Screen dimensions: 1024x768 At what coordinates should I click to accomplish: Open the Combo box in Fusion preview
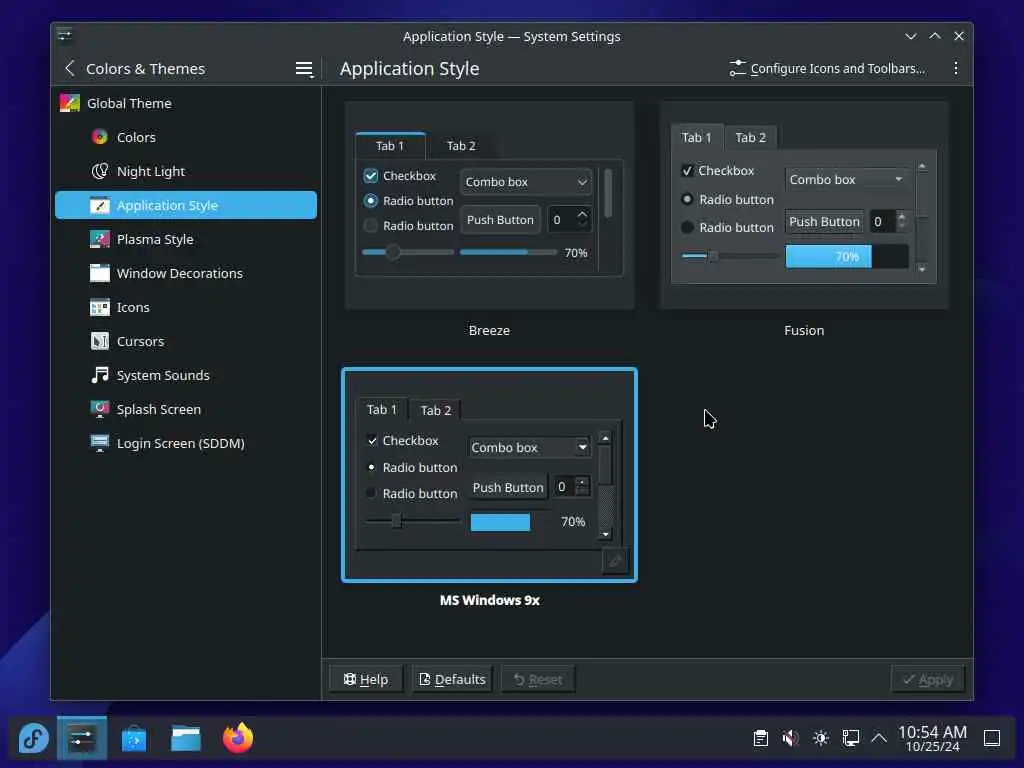coord(846,179)
